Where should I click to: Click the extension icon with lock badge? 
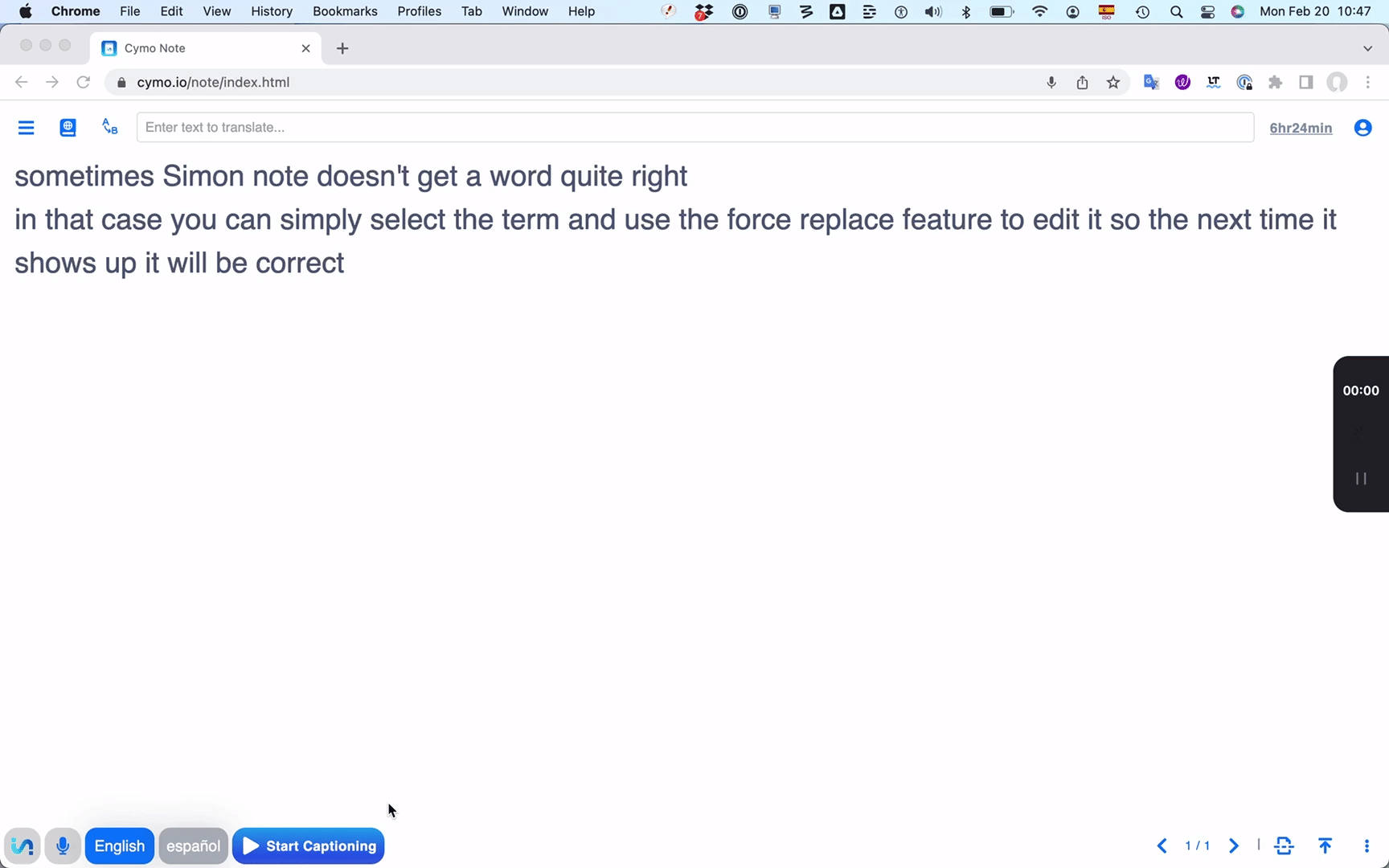coord(1245,82)
